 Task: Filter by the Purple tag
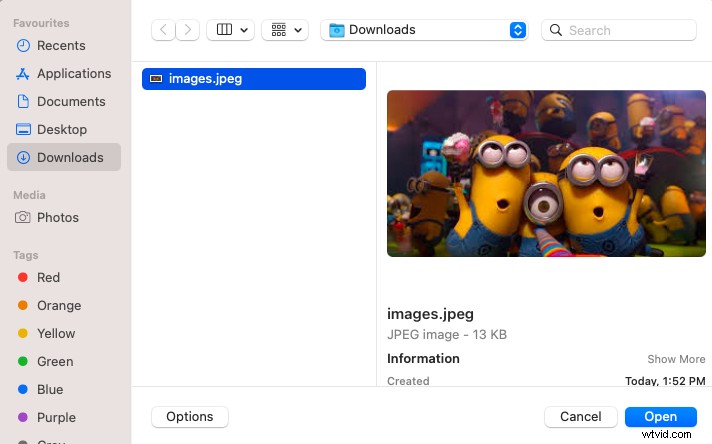pos(64,417)
